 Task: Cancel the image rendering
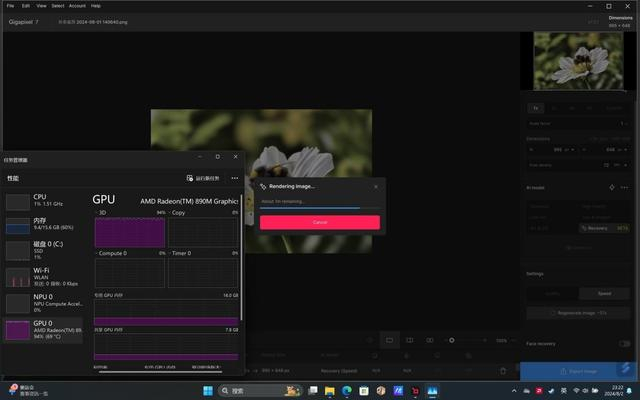(x=320, y=222)
